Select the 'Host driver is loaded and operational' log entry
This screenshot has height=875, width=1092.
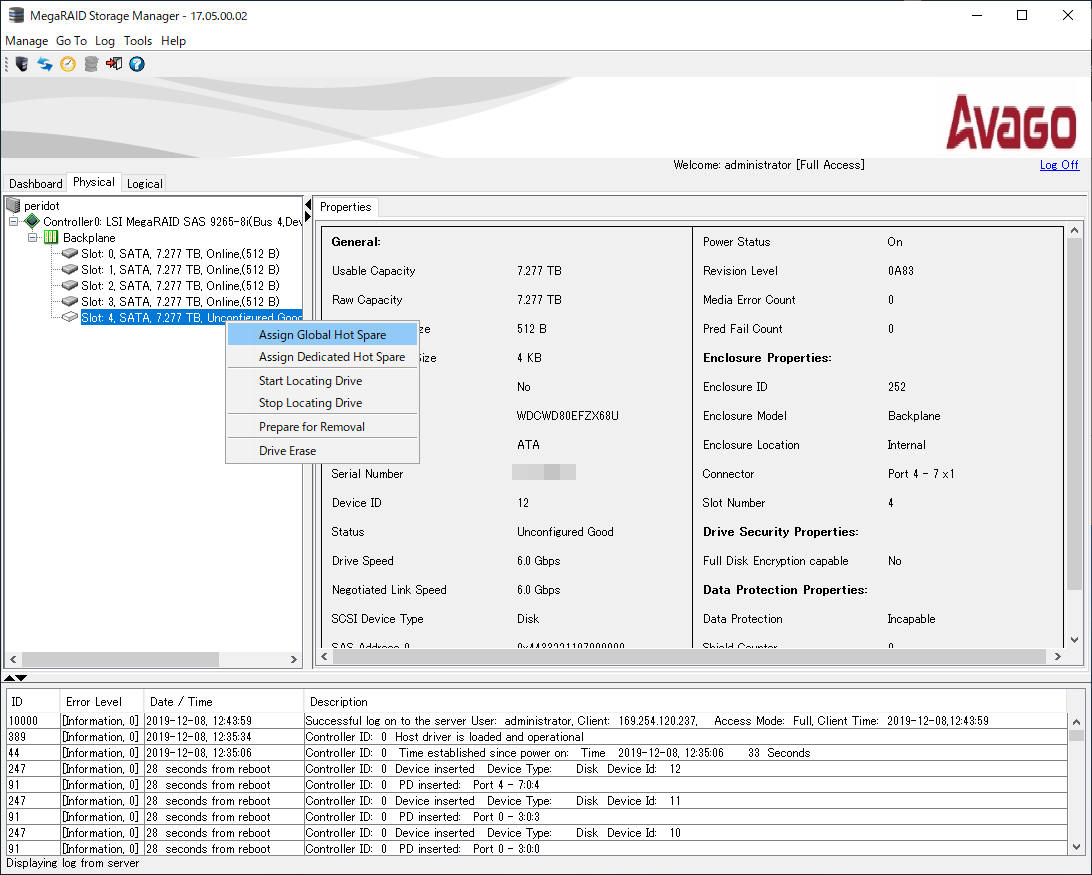[537, 737]
